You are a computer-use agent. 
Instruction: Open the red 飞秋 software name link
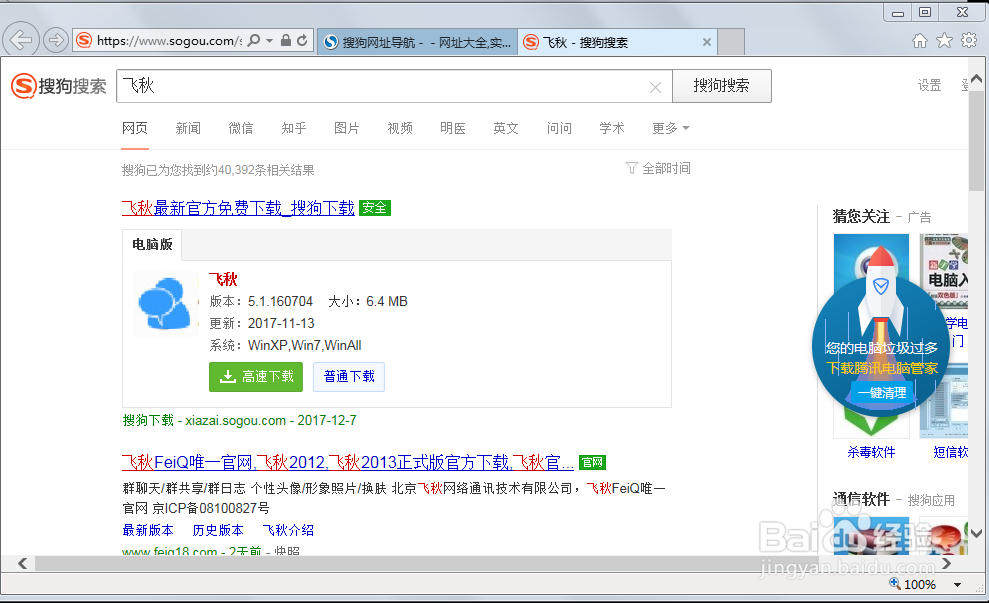click(x=223, y=279)
